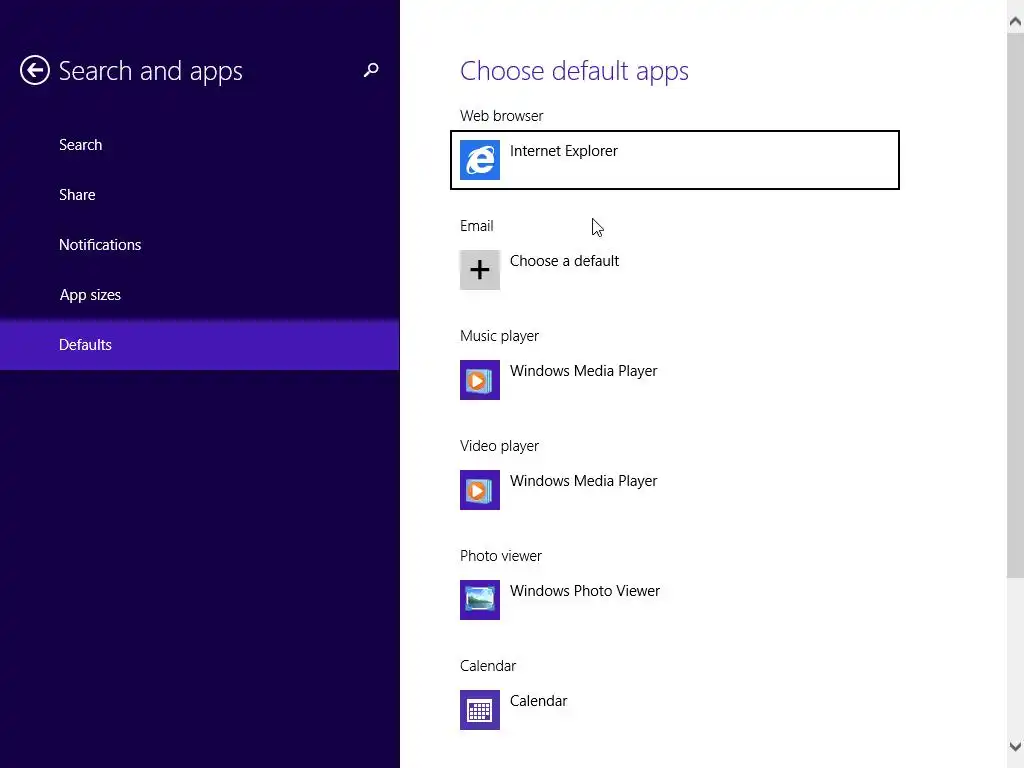1024x768 pixels.
Task: Change Music player's Windows Media Player default
Action: pos(675,380)
